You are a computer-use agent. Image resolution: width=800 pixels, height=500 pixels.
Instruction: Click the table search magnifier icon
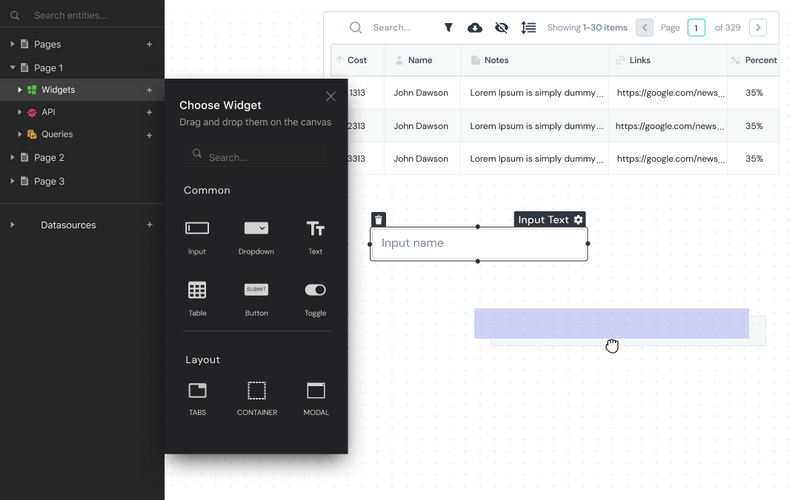(356, 28)
